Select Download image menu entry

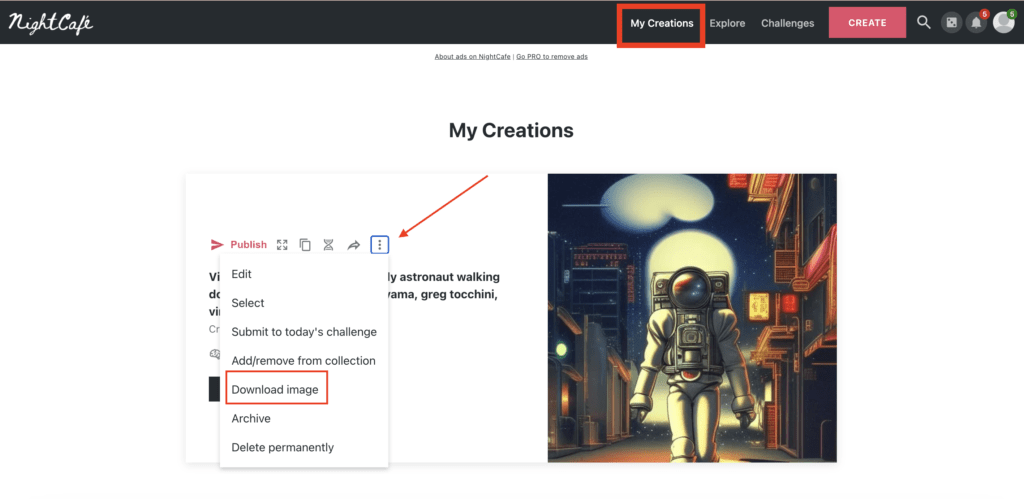[x=275, y=390]
